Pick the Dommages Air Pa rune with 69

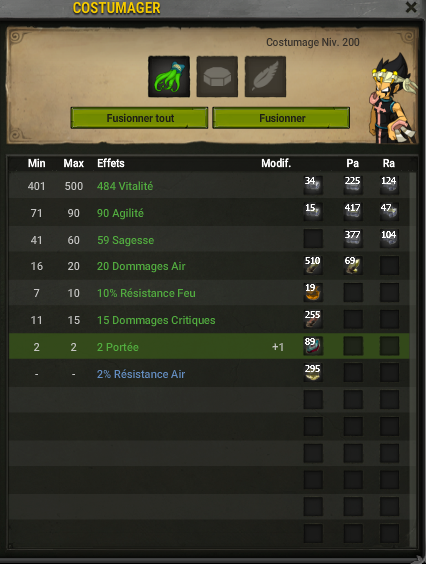pyautogui.click(x=353, y=265)
